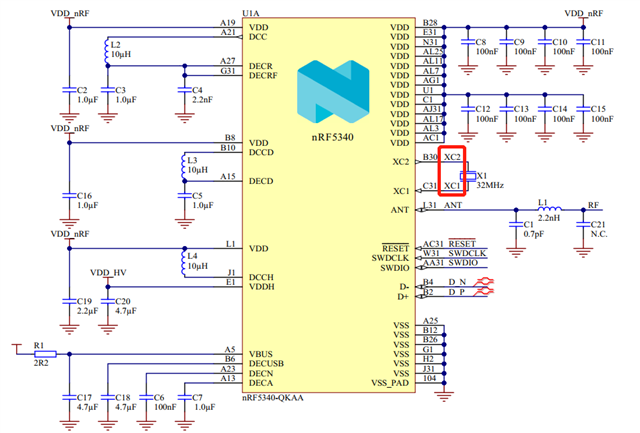The height and width of the screenshot is (433, 640).
Task: Click the DECN pin name
Action: coord(261,373)
